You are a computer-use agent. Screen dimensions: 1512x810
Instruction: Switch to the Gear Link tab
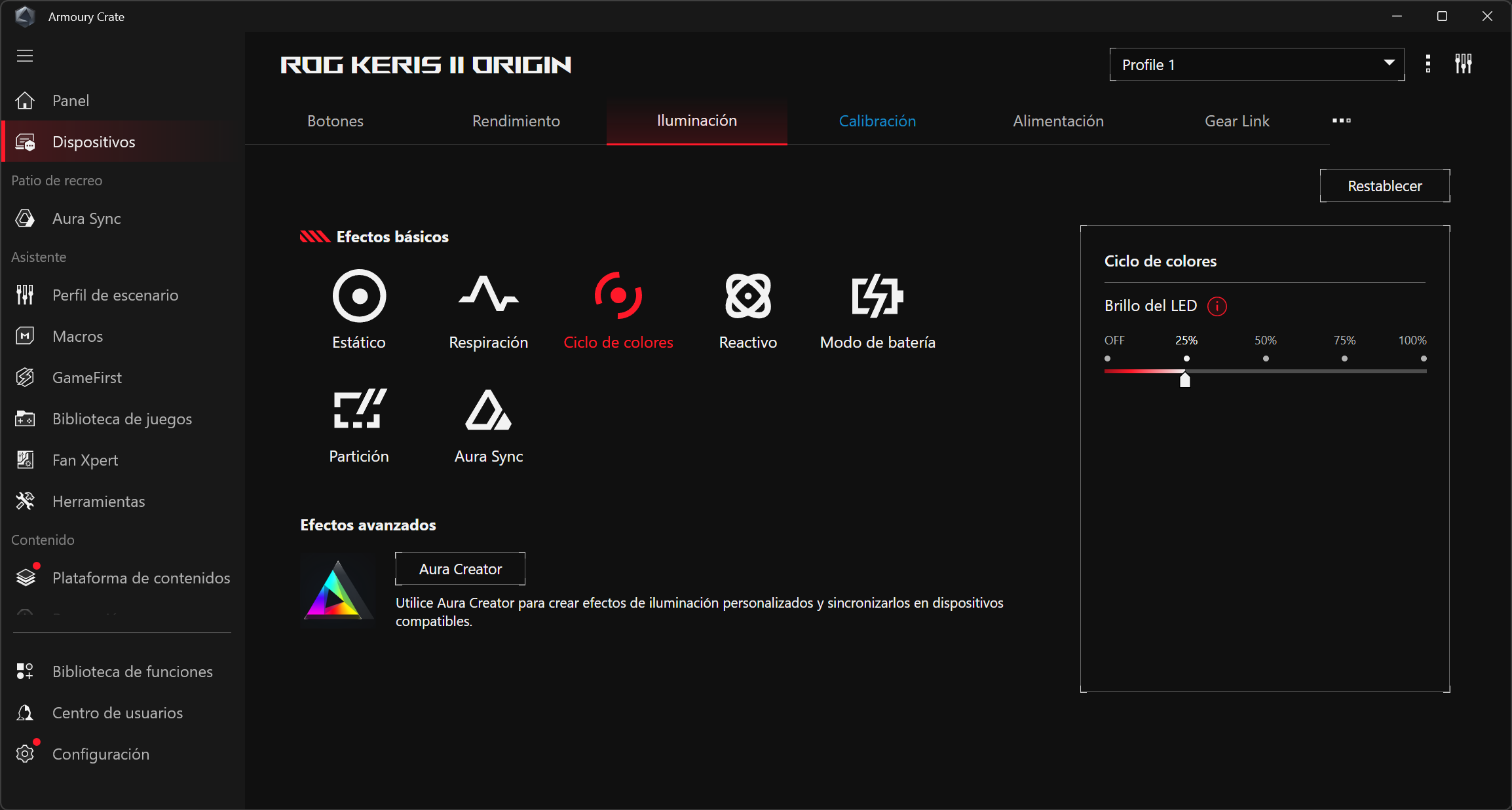coord(1238,121)
